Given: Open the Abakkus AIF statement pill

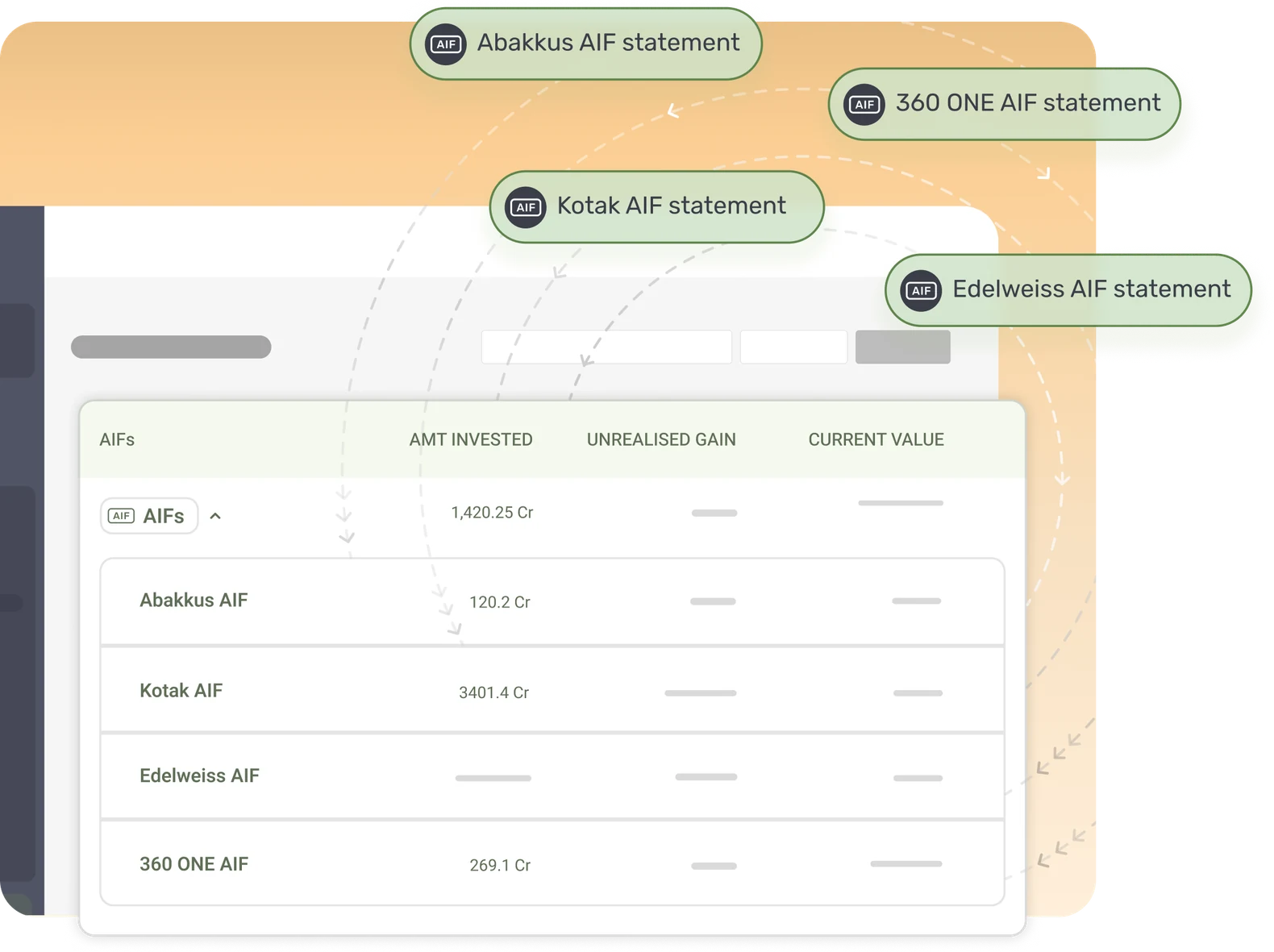Looking at the screenshot, I should point(586,44).
